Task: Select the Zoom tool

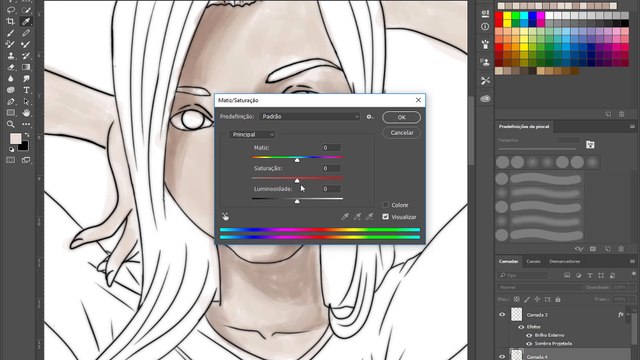Action: [11, 124]
